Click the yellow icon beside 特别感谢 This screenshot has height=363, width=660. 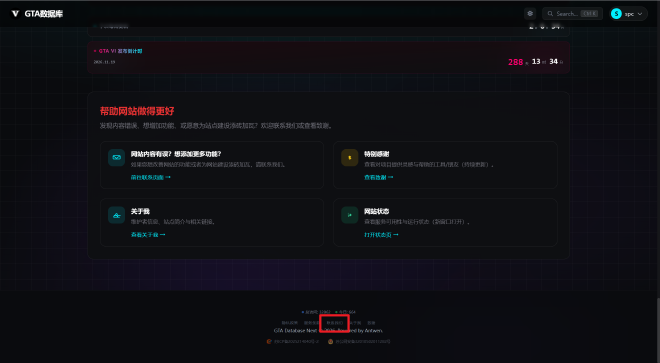(x=349, y=157)
